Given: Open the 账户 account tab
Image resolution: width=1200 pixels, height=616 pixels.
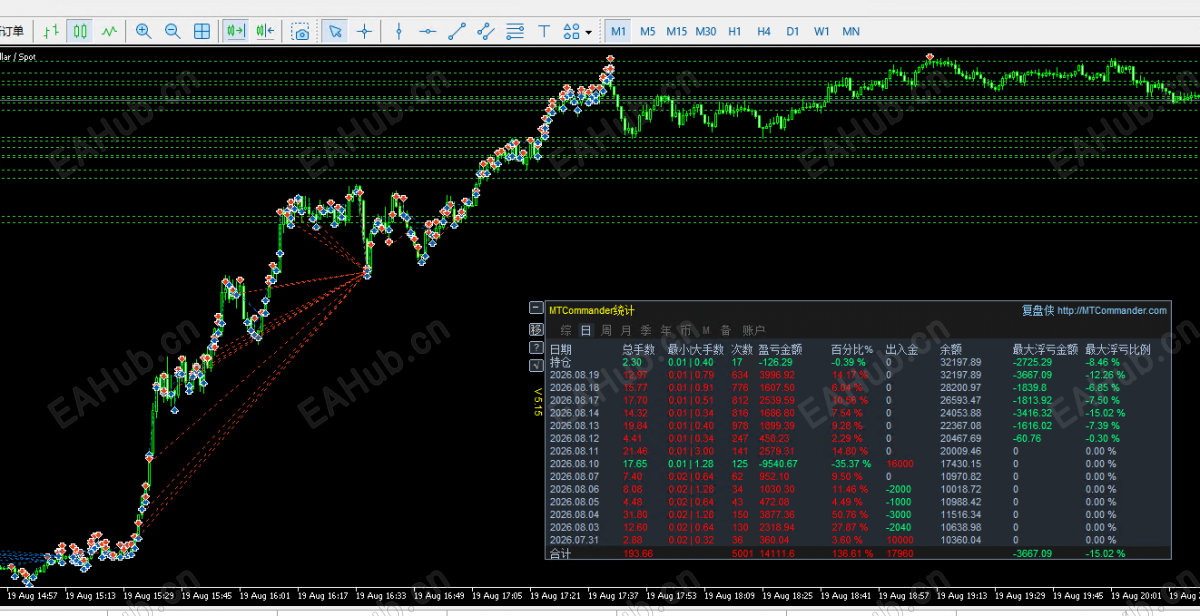Looking at the screenshot, I should 754,330.
